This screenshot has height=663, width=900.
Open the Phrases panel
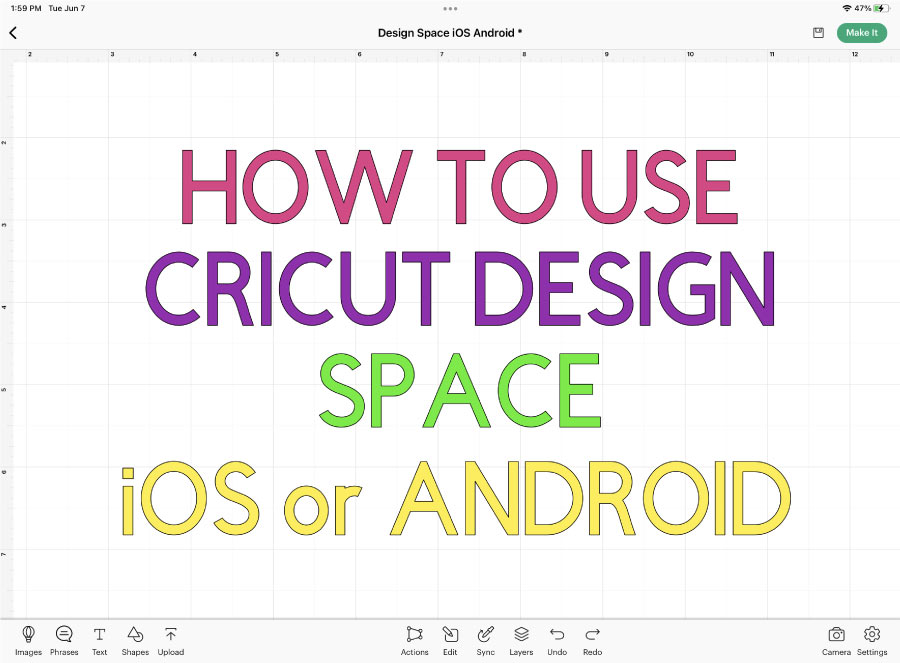[x=64, y=640]
